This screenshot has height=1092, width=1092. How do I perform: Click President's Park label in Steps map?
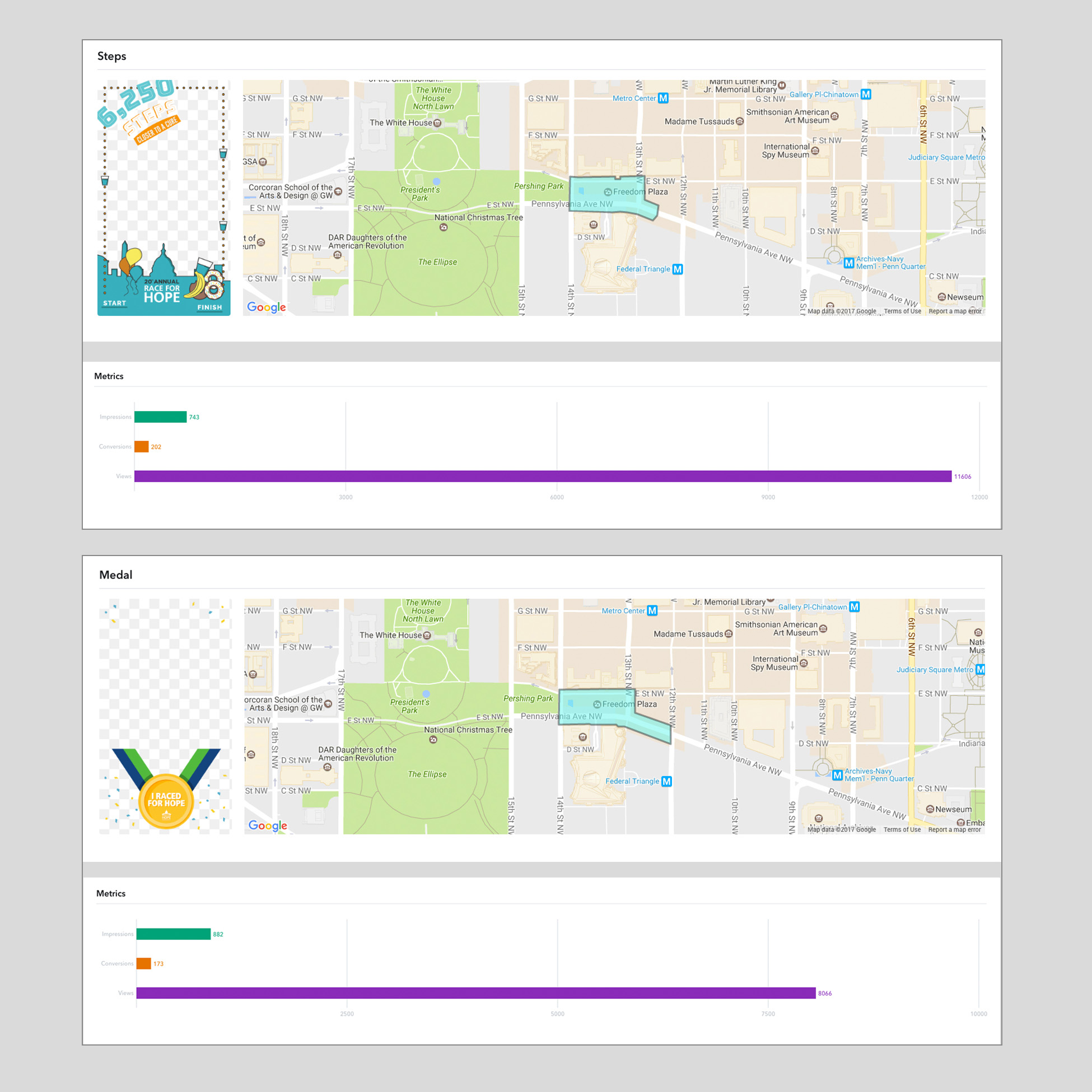coord(420,194)
